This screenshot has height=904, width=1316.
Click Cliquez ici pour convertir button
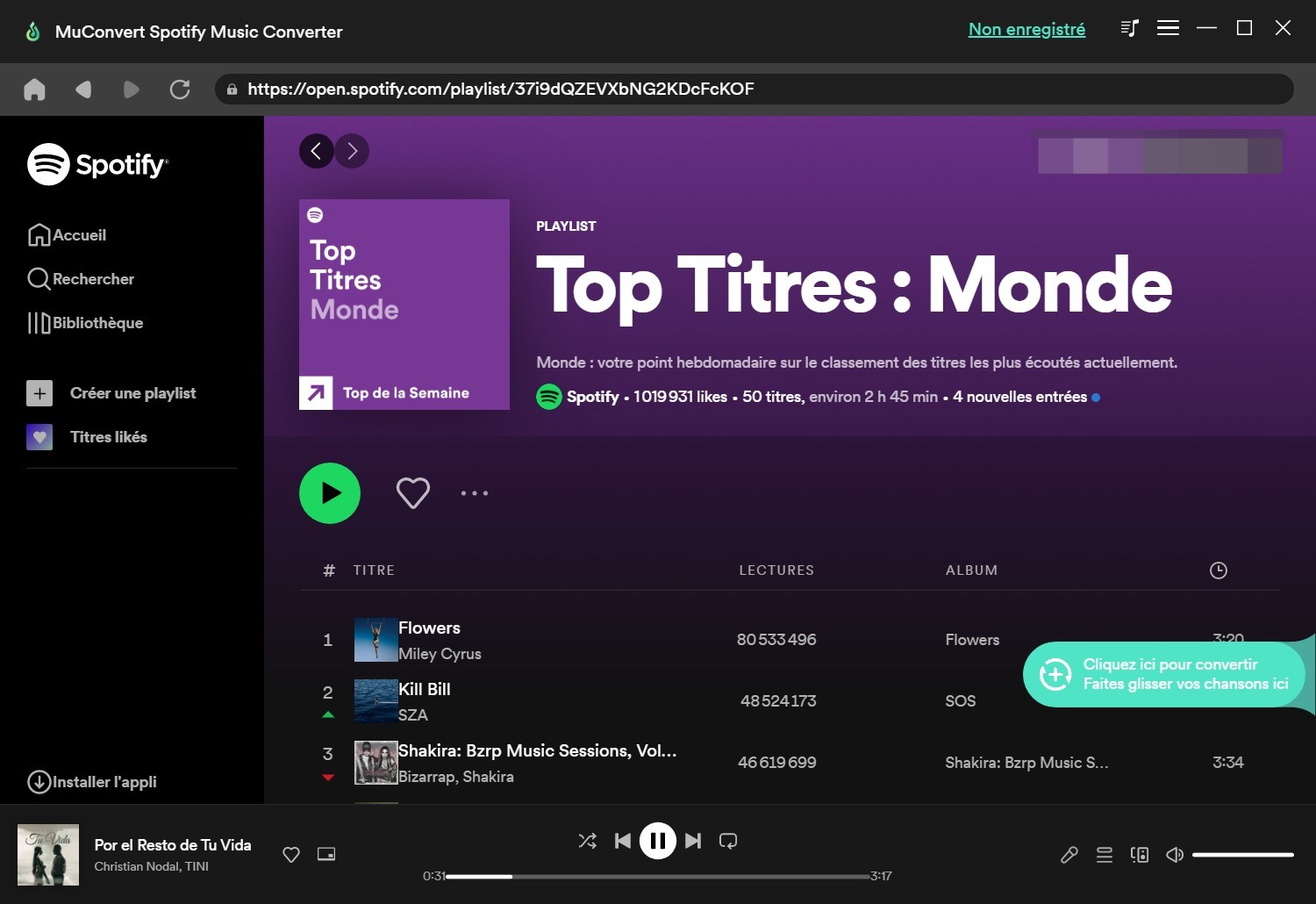(x=1163, y=674)
